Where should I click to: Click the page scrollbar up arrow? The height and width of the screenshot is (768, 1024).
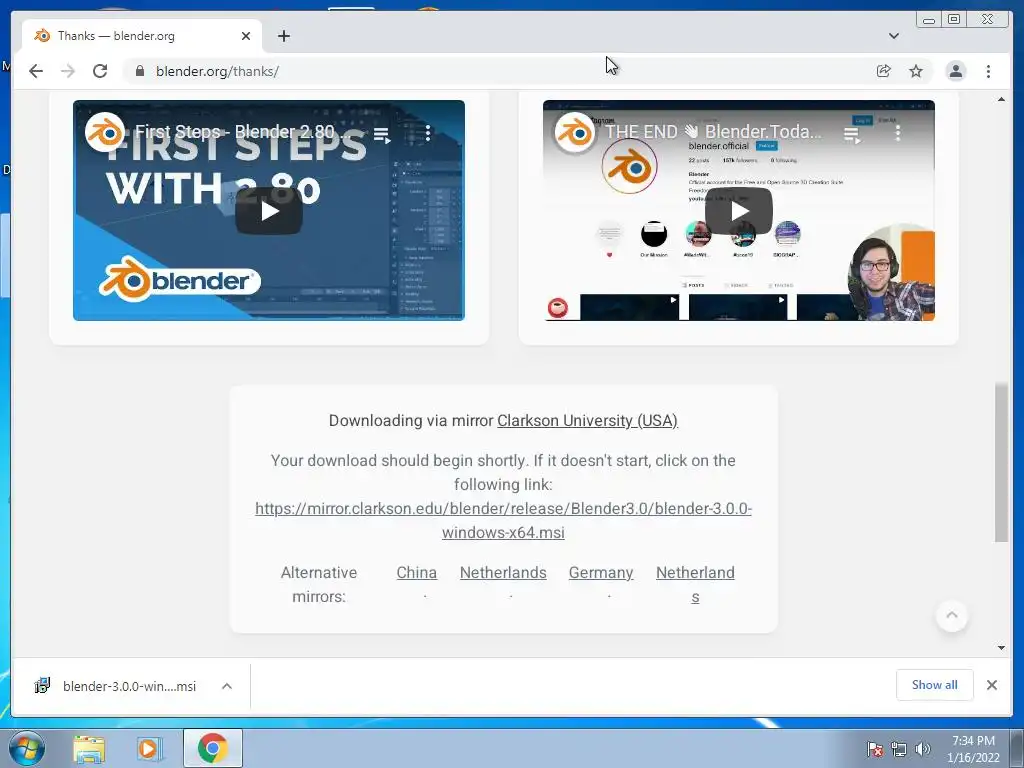(1001, 99)
